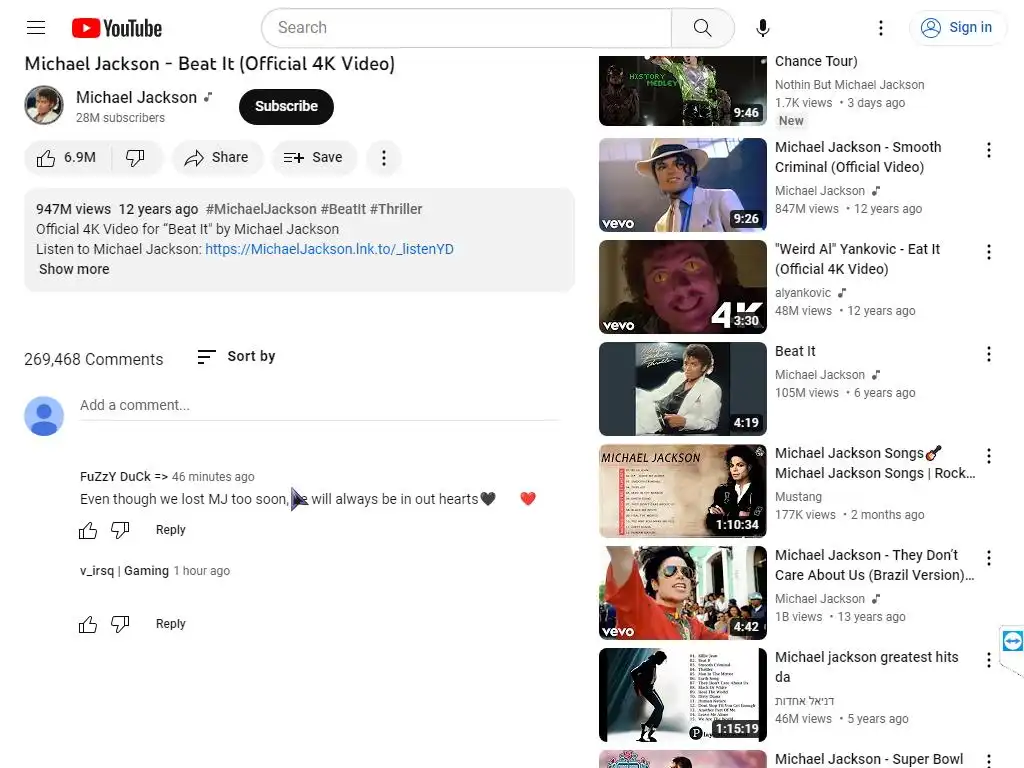Start voice search with microphone
Viewport: 1024px width, 768px height.
point(762,27)
